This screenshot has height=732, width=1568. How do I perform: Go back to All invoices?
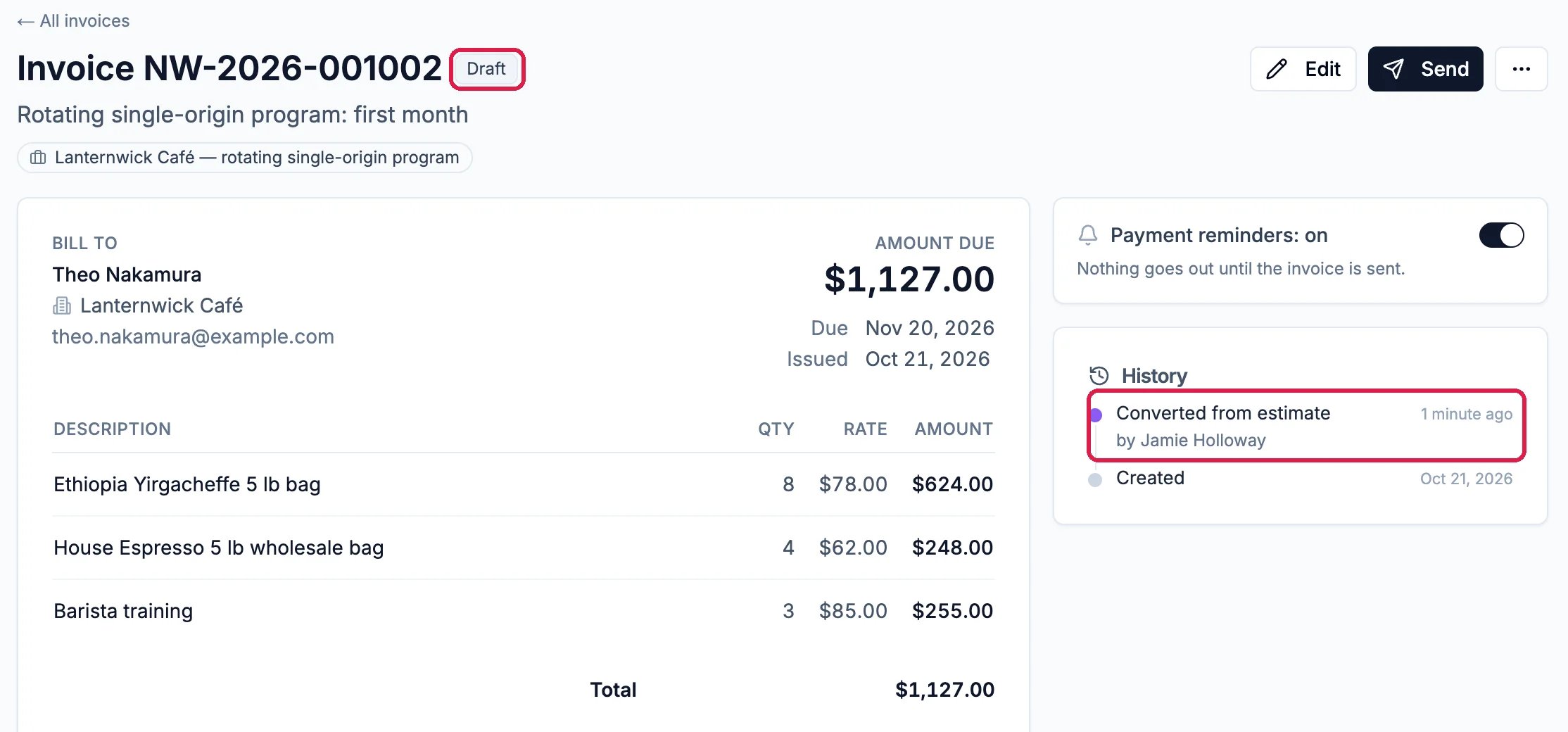[x=74, y=21]
